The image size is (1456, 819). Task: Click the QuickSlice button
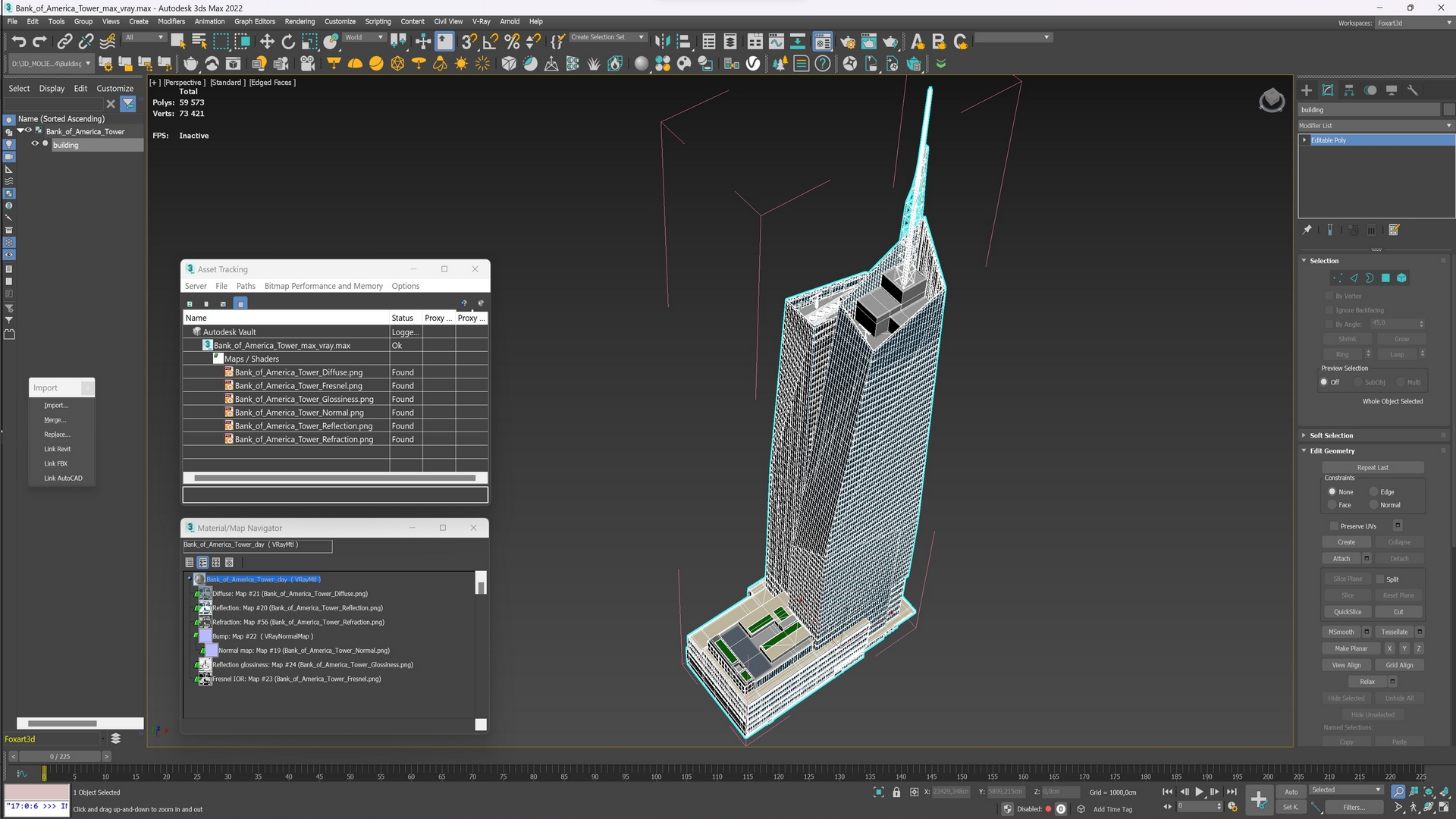click(x=1348, y=612)
